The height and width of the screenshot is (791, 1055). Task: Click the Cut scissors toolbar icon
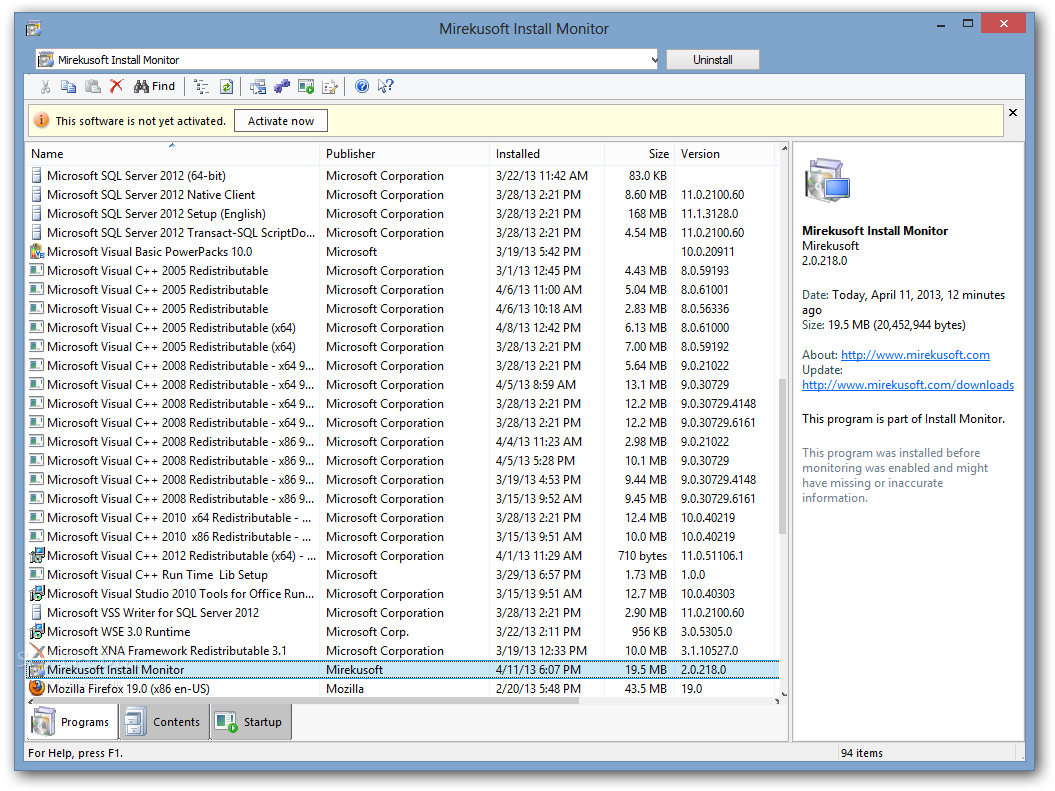[46, 87]
